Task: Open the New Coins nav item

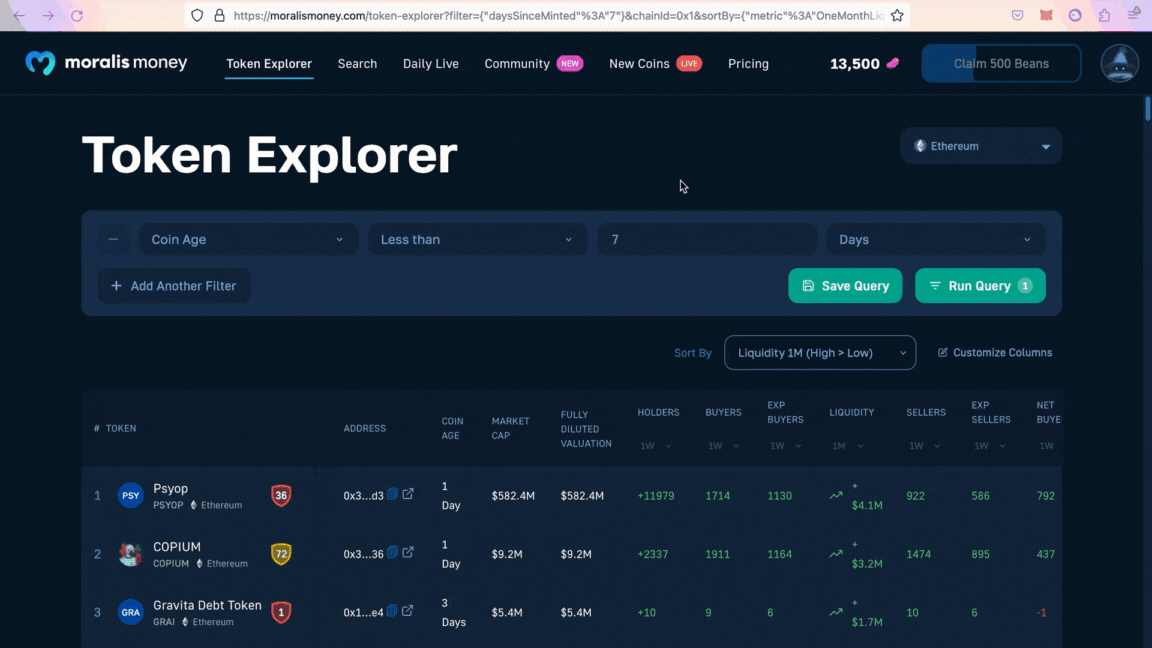Action: (655, 64)
